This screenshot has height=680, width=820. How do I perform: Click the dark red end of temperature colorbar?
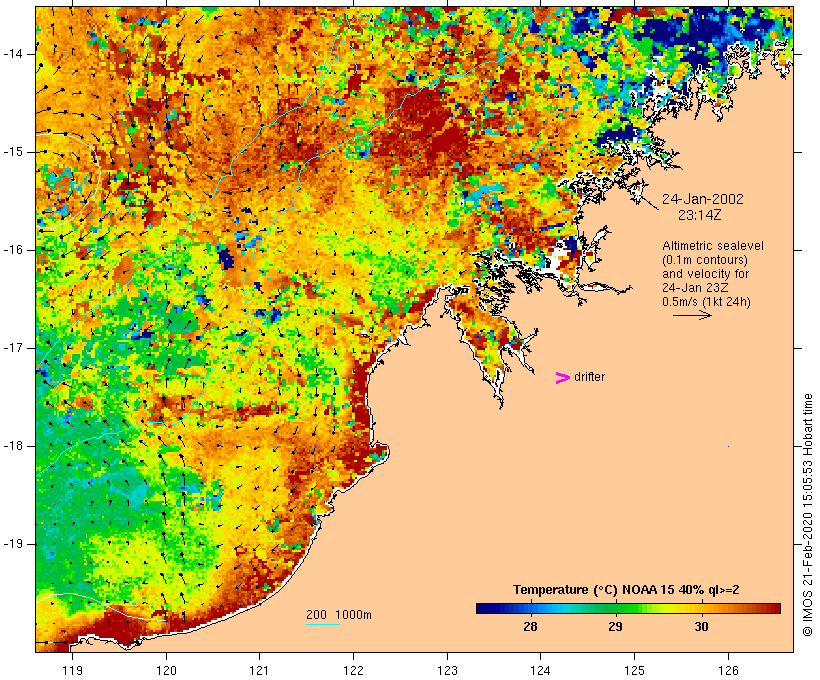tap(773, 608)
